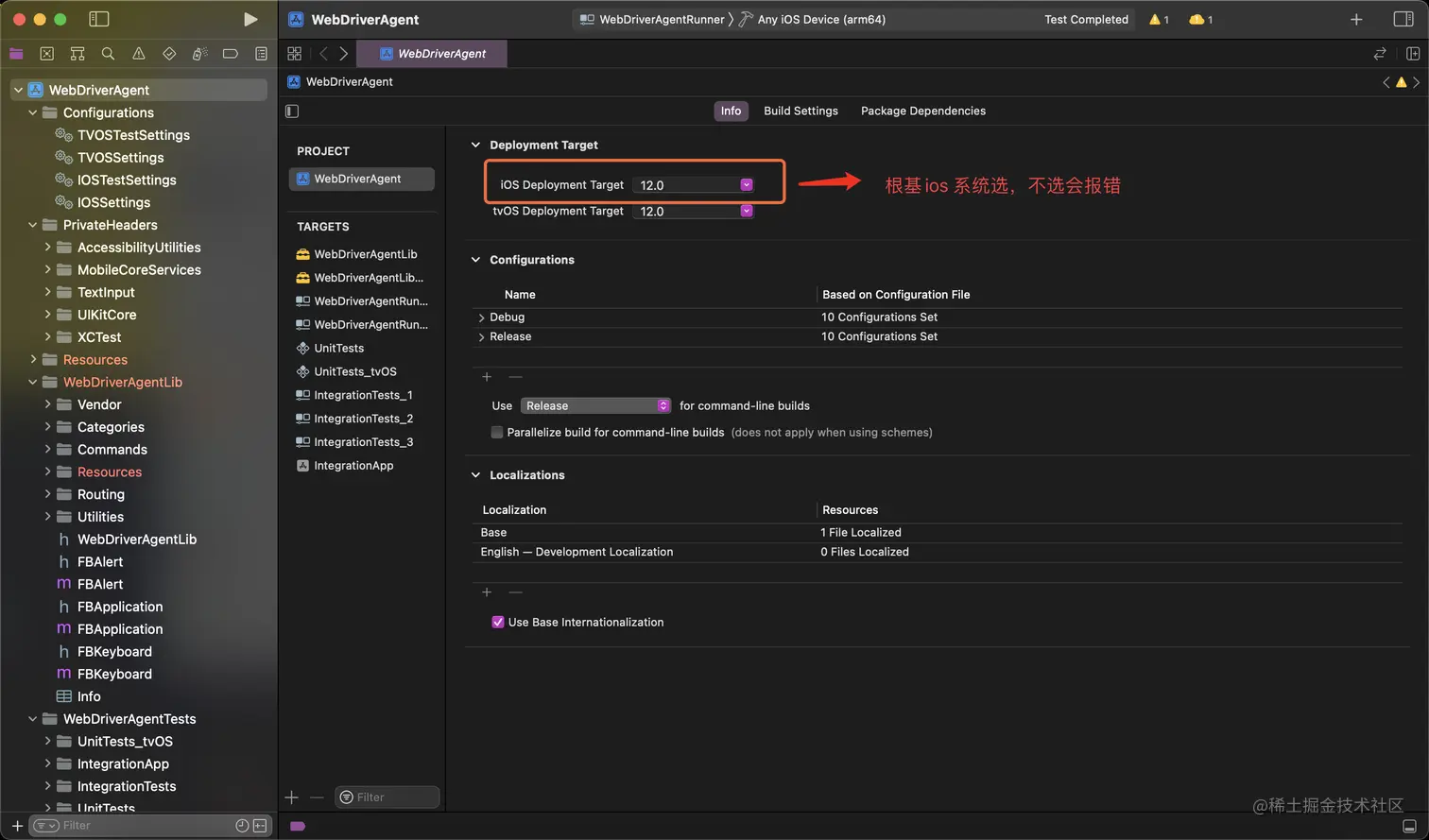Viewport: 1429px width, 840px height.
Task: Expand the Release configuration row
Action: point(482,337)
